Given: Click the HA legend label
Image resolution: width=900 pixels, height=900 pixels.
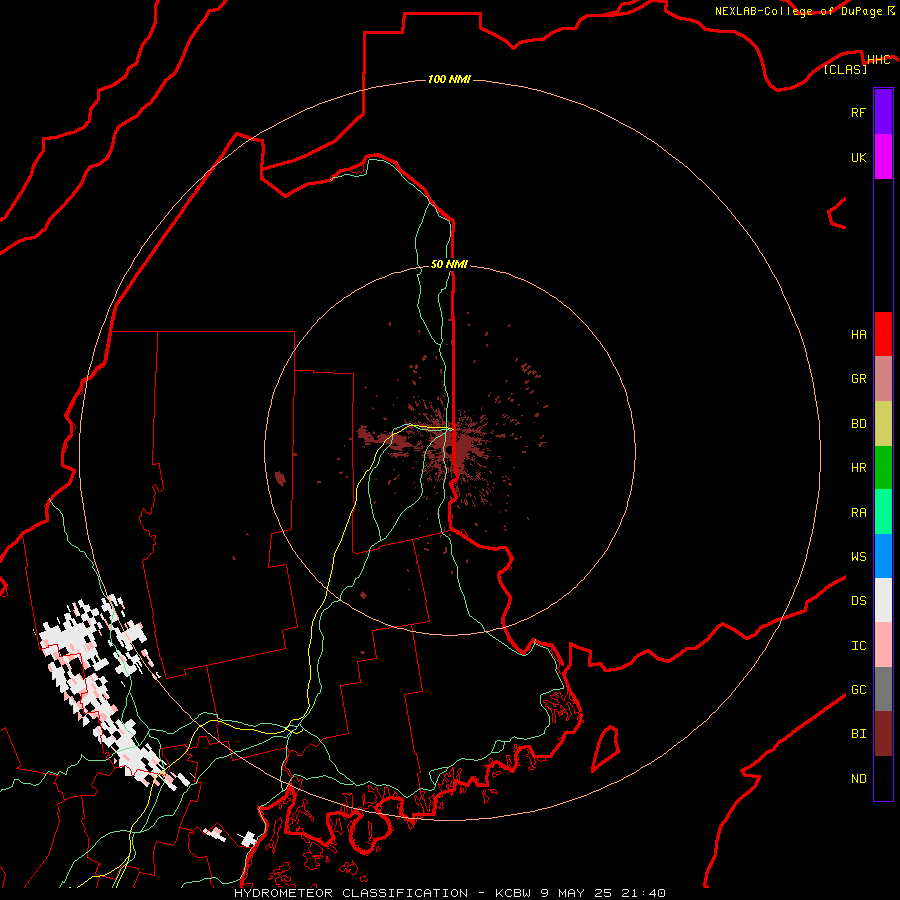Looking at the screenshot, I should point(858,335).
